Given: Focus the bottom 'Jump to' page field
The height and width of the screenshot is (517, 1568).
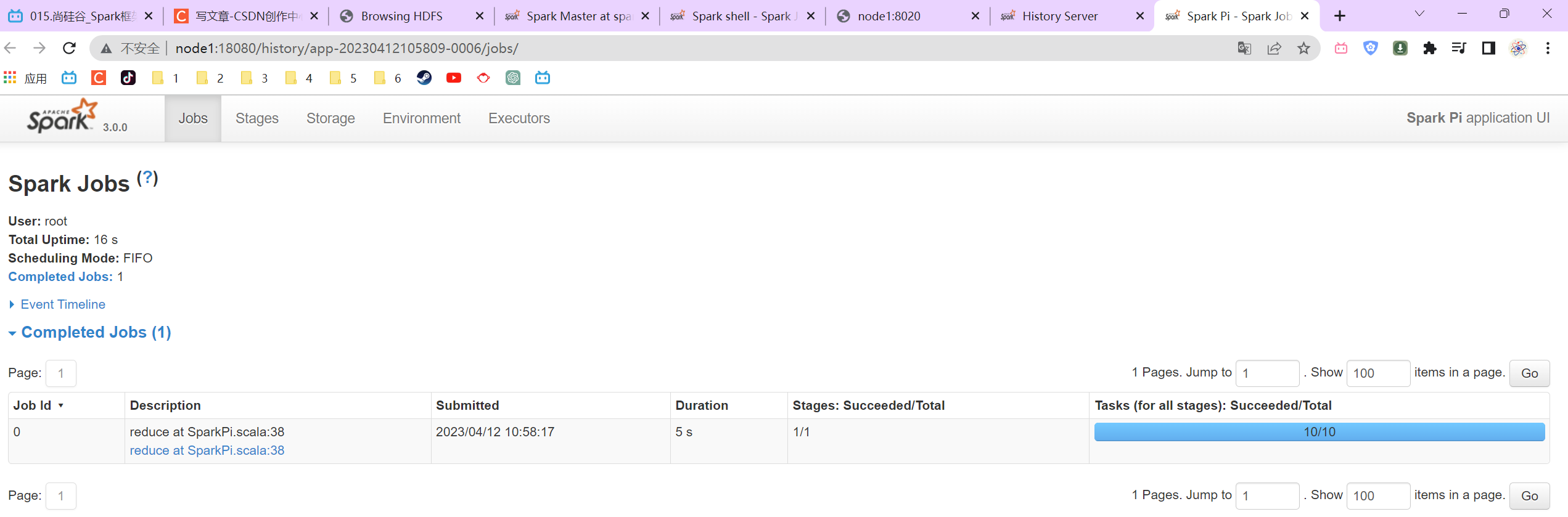Looking at the screenshot, I should click(1268, 496).
